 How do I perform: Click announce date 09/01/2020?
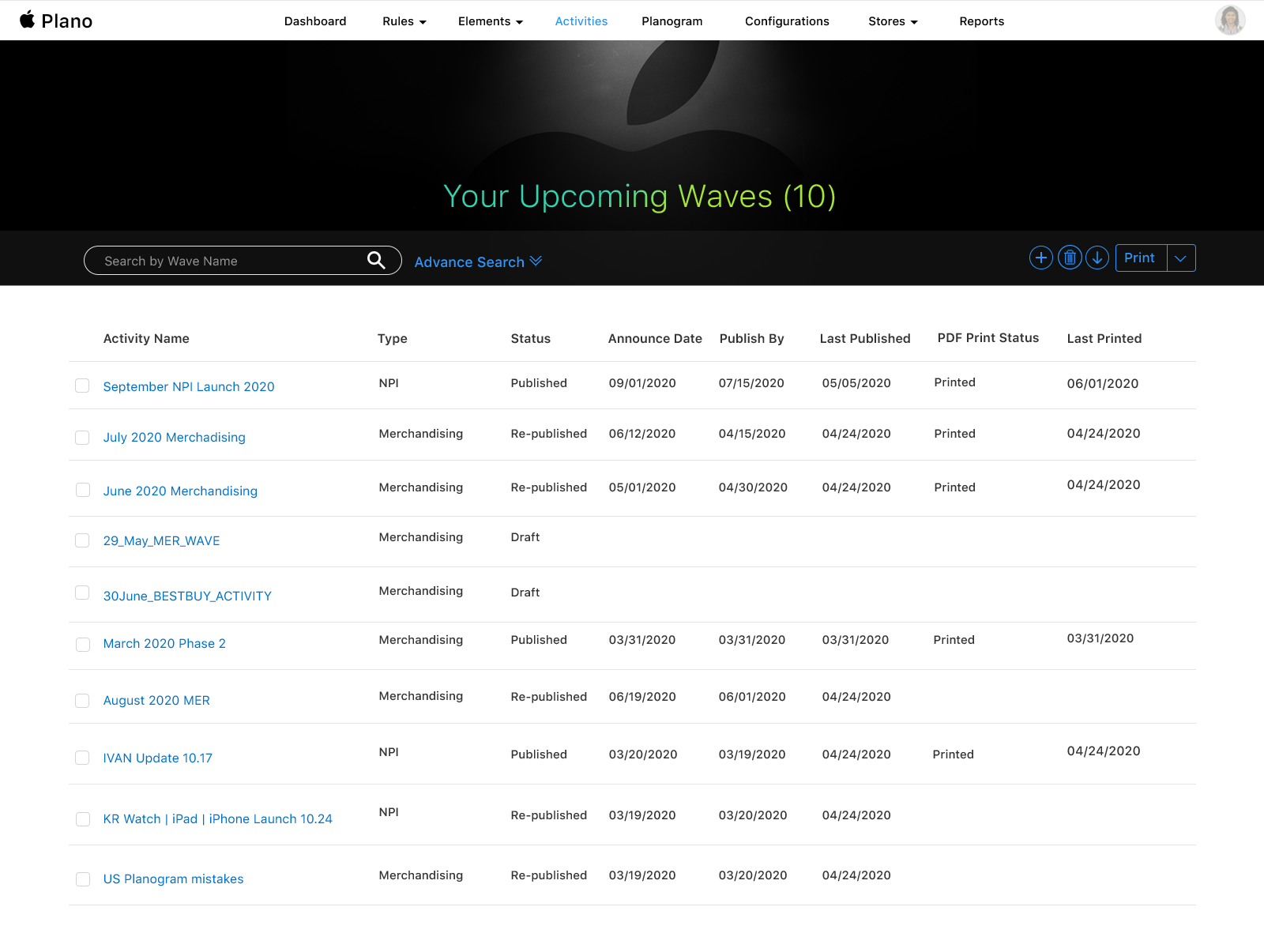(x=642, y=382)
